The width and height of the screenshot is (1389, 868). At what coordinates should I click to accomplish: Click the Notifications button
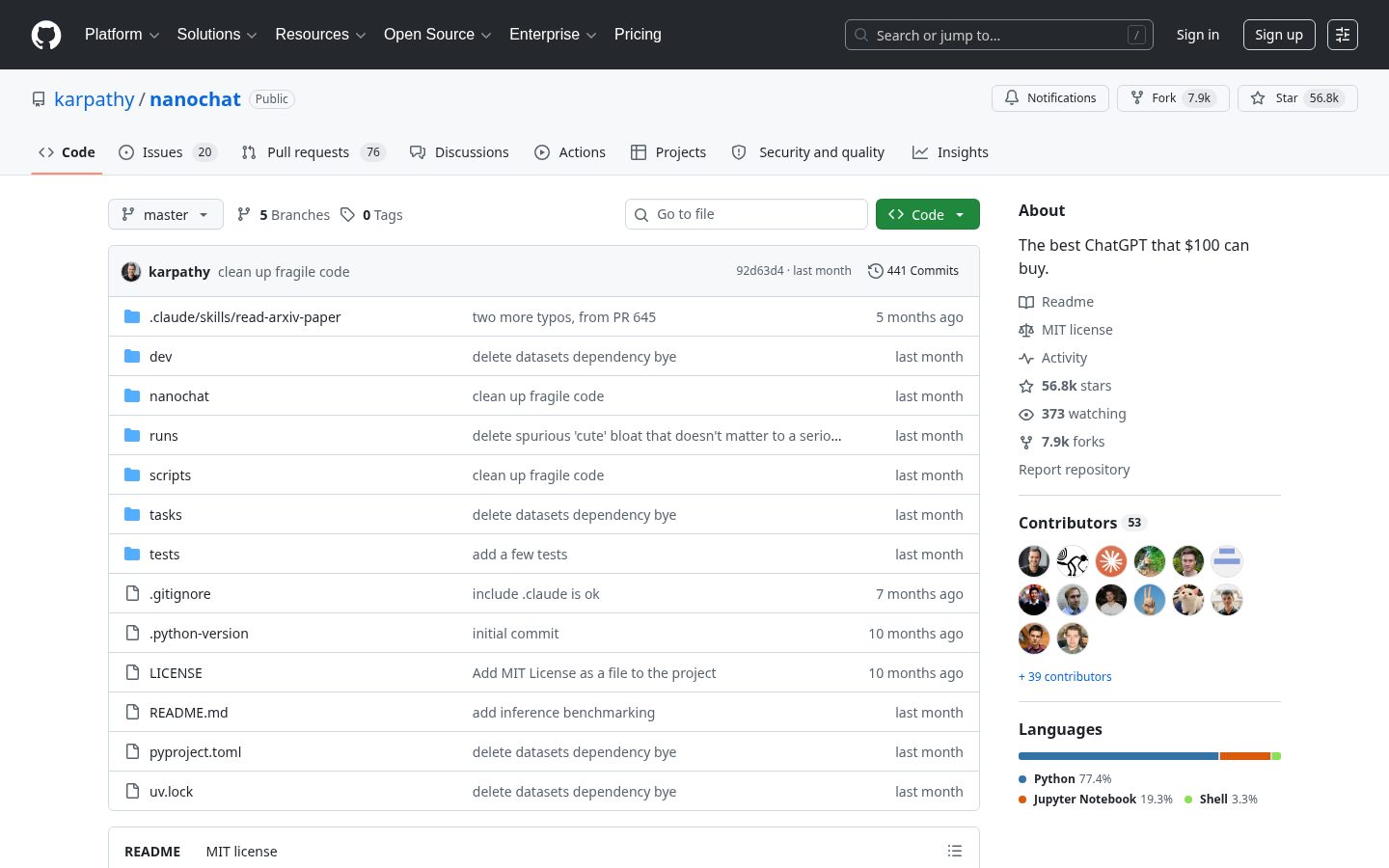tap(1050, 98)
